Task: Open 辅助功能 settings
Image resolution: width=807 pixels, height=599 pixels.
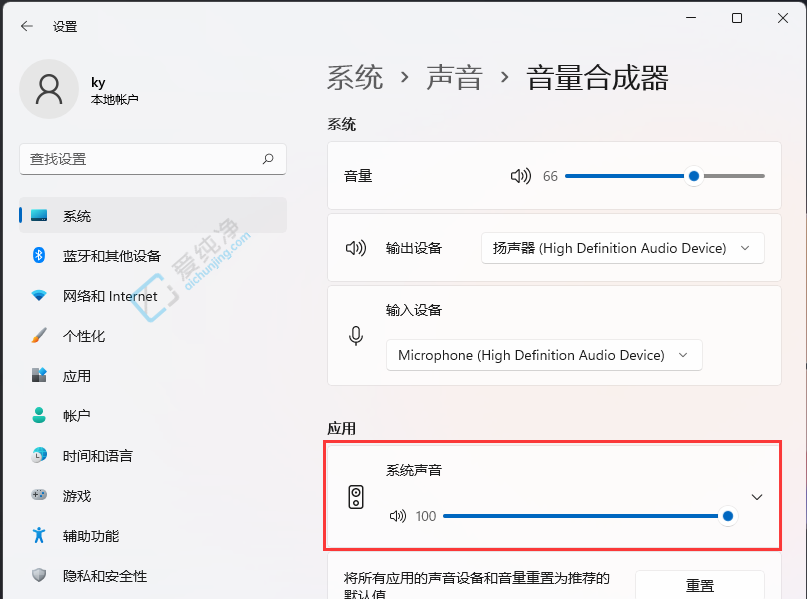Action: click(x=153, y=535)
